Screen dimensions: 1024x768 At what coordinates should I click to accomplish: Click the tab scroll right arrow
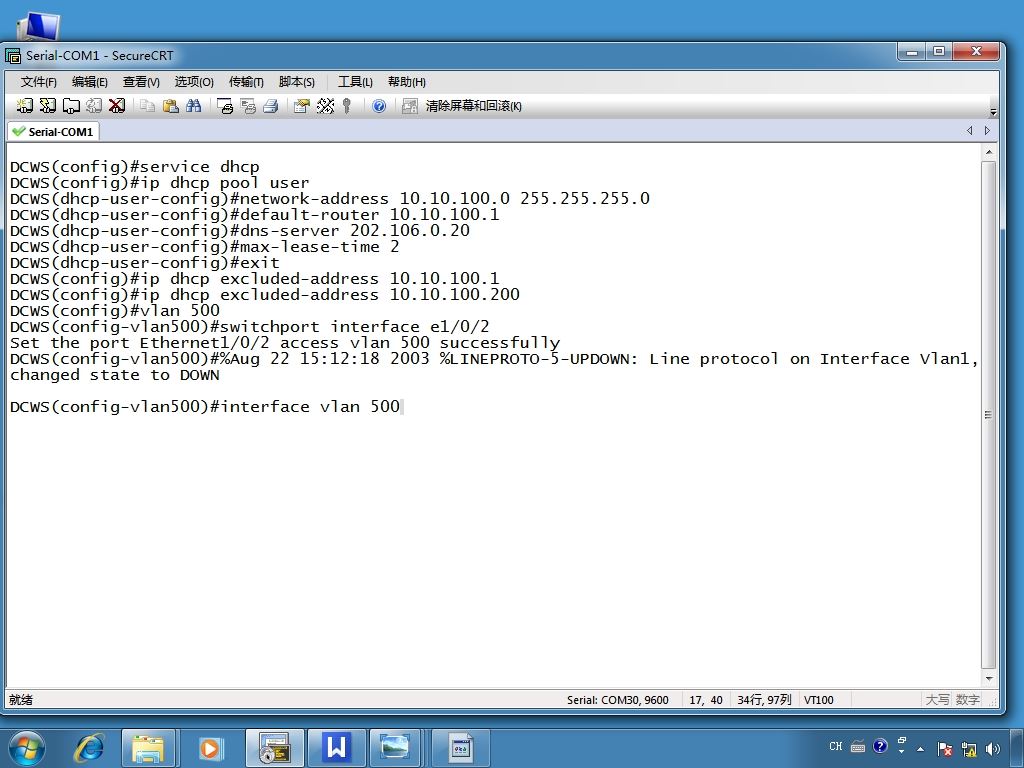pos(987,131)
